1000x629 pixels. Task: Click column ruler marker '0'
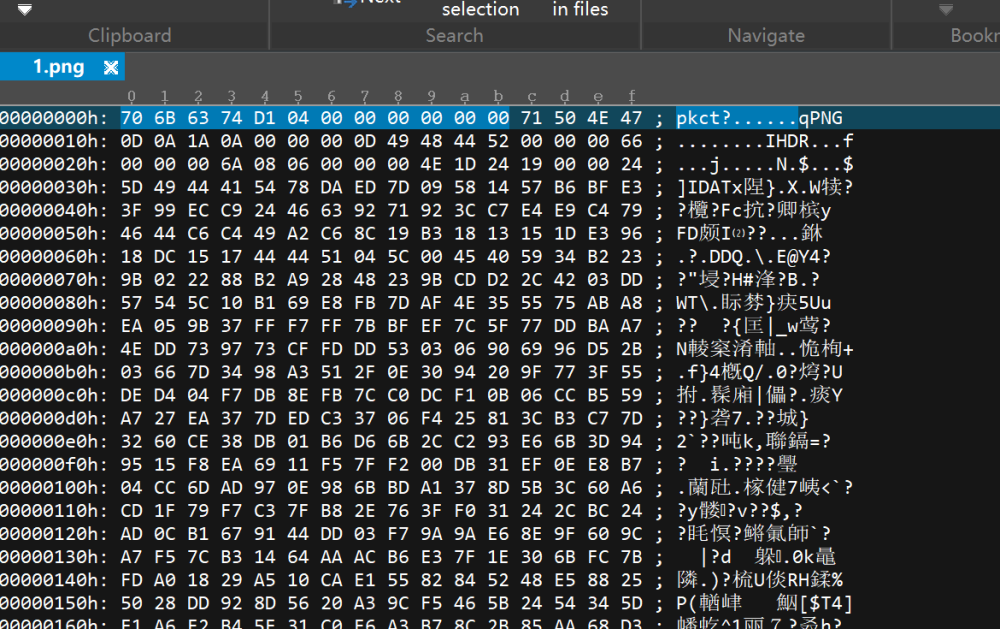coord(132,97)
